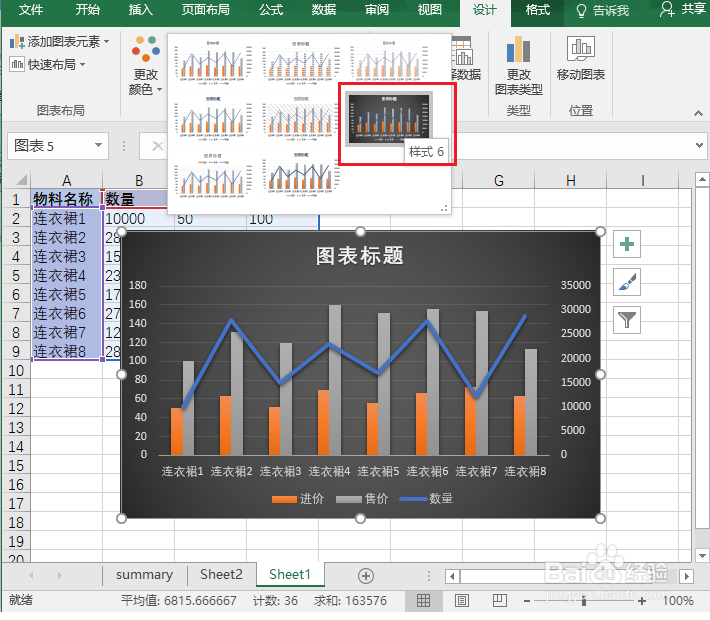This screenshot has height=620, width=710.
Task: Switch to the 公式 tab
Action: coord(271,10)
